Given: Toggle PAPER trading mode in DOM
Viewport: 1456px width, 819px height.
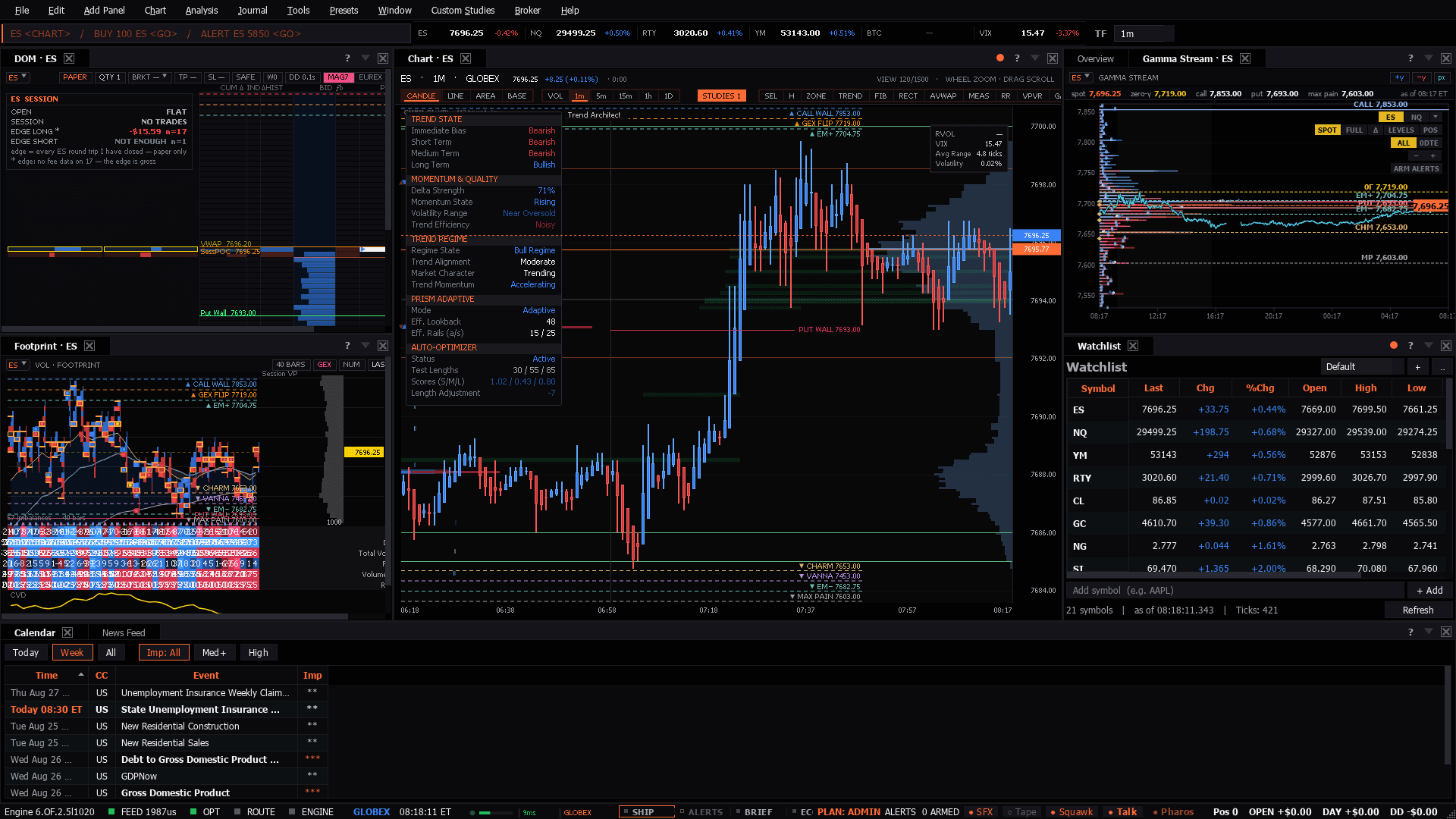Looking at the screenshot, I should pos(75,77).
